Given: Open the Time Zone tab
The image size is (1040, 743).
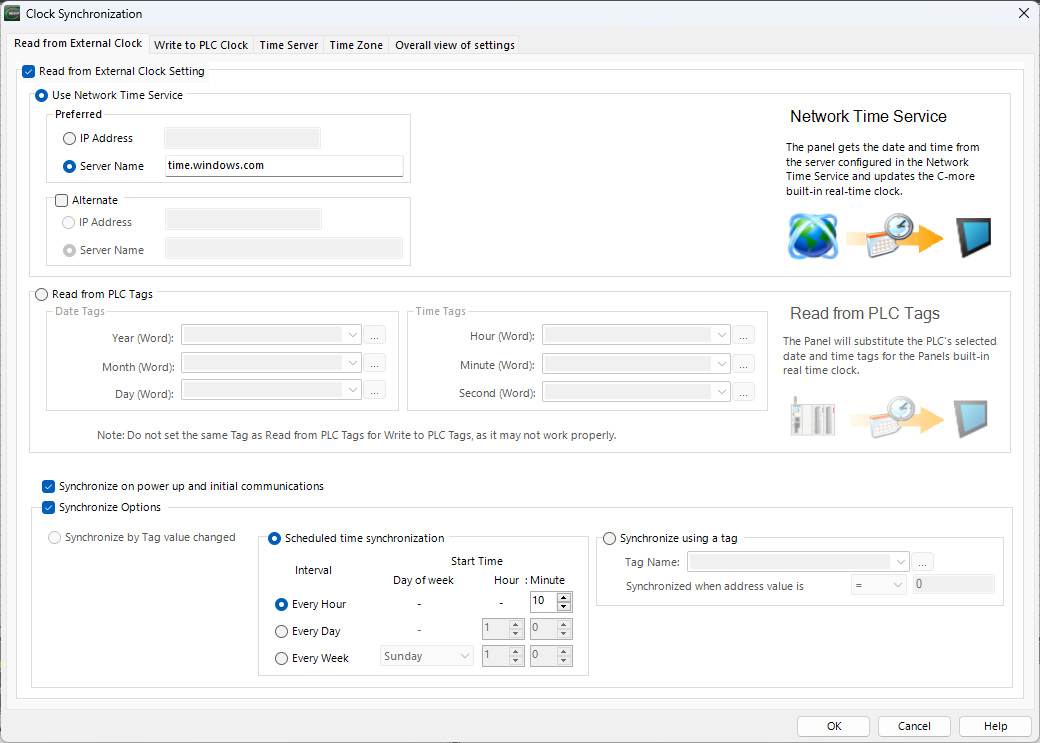Looking at the screenshot, I should click(x=356, y=45).
